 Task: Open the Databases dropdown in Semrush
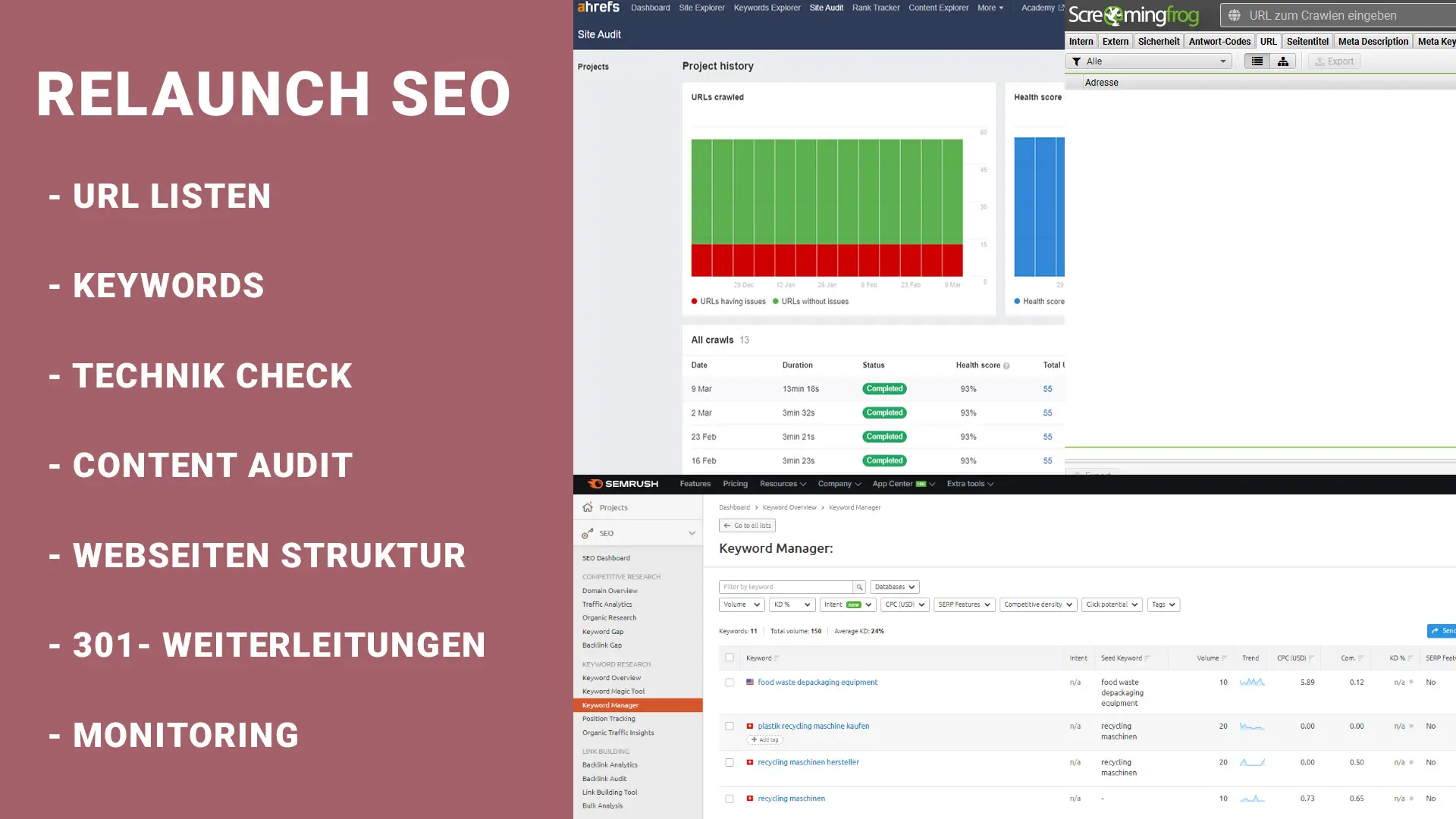coord(894,587)
